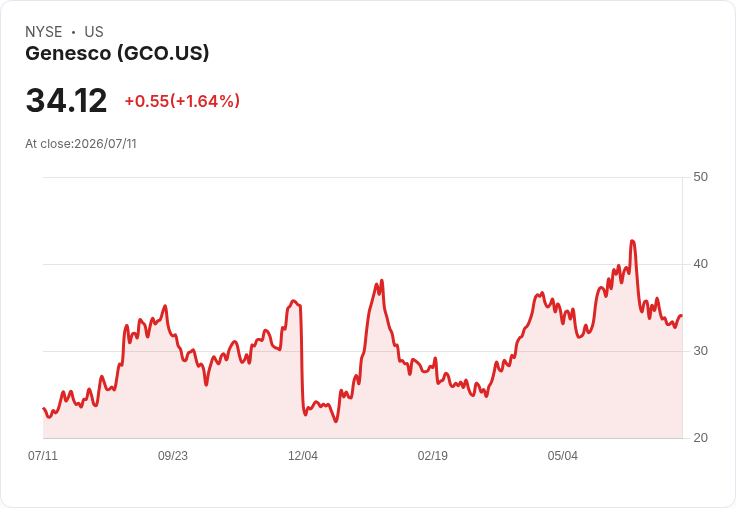The image size is (736, 508).
Task: Click the 05/04 x-axis date label
Action: [x=563, y=456]
